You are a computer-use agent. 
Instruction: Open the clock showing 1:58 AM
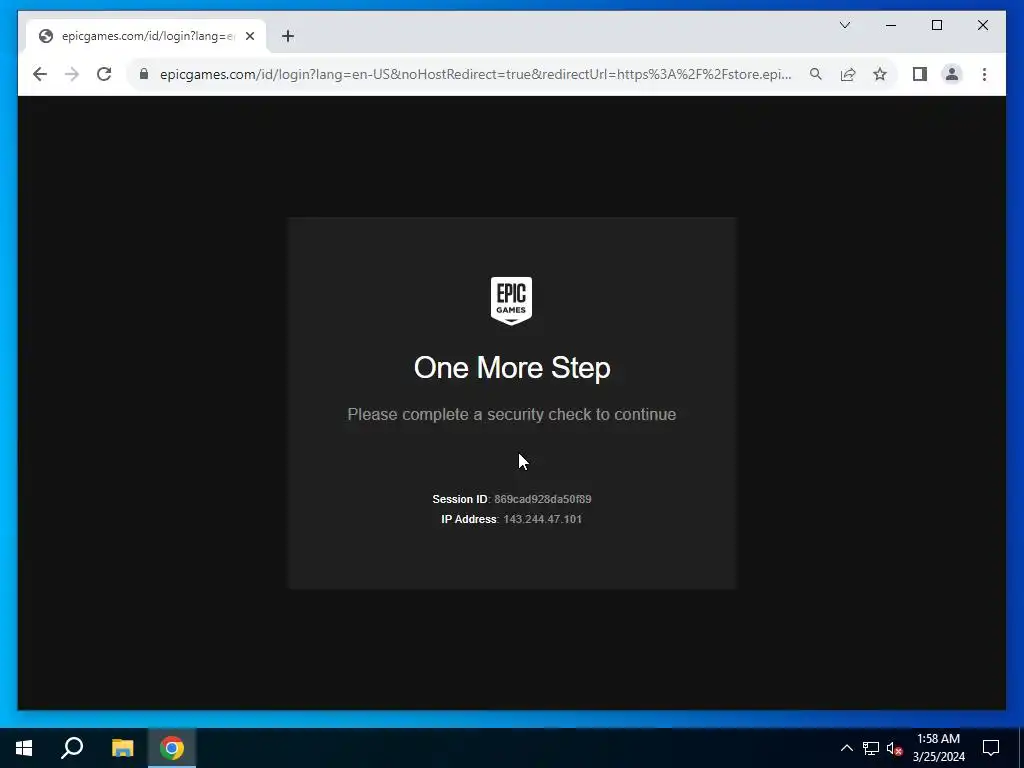click(x=938, y=748)
